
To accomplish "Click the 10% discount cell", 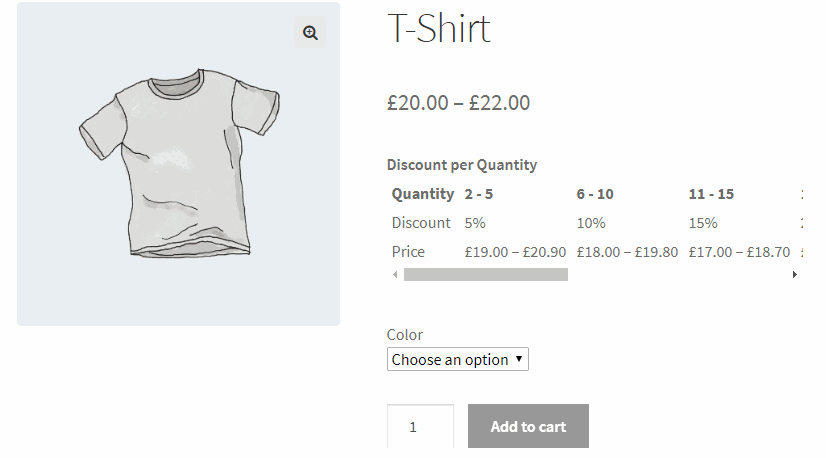I will (x=590, y=223).
